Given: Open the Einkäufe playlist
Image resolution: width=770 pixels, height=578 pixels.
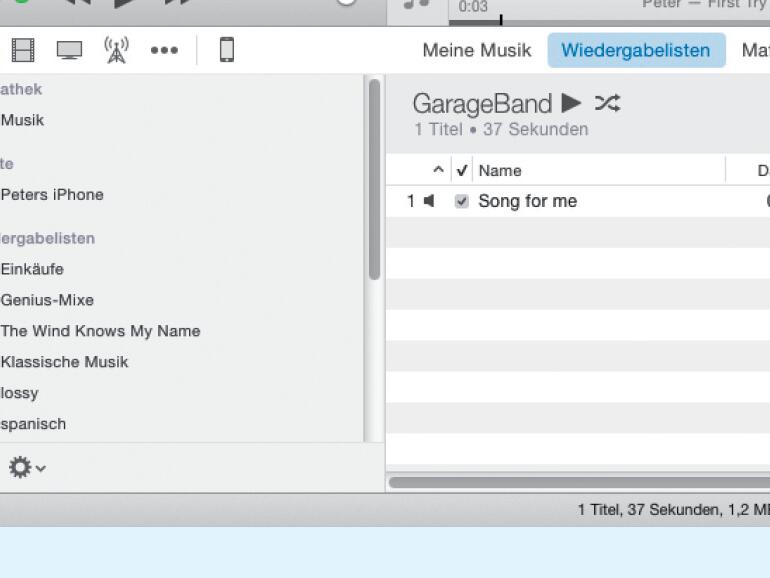Looking at the screenshot, I should click(x=32, y=269).
